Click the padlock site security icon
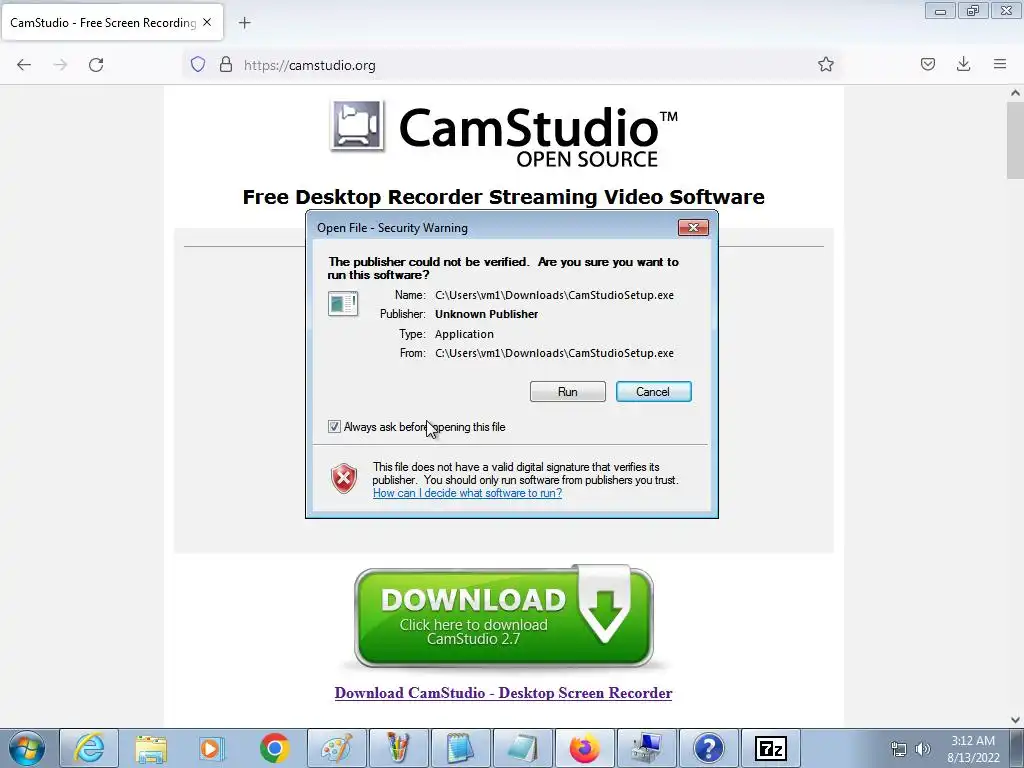 tap(226, 65)
